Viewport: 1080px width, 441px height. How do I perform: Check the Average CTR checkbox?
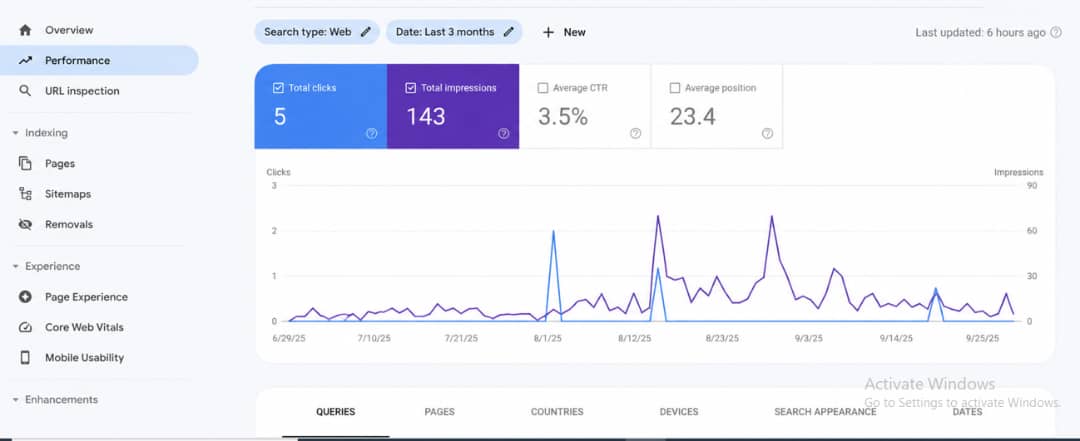click(x=543, y=88)
